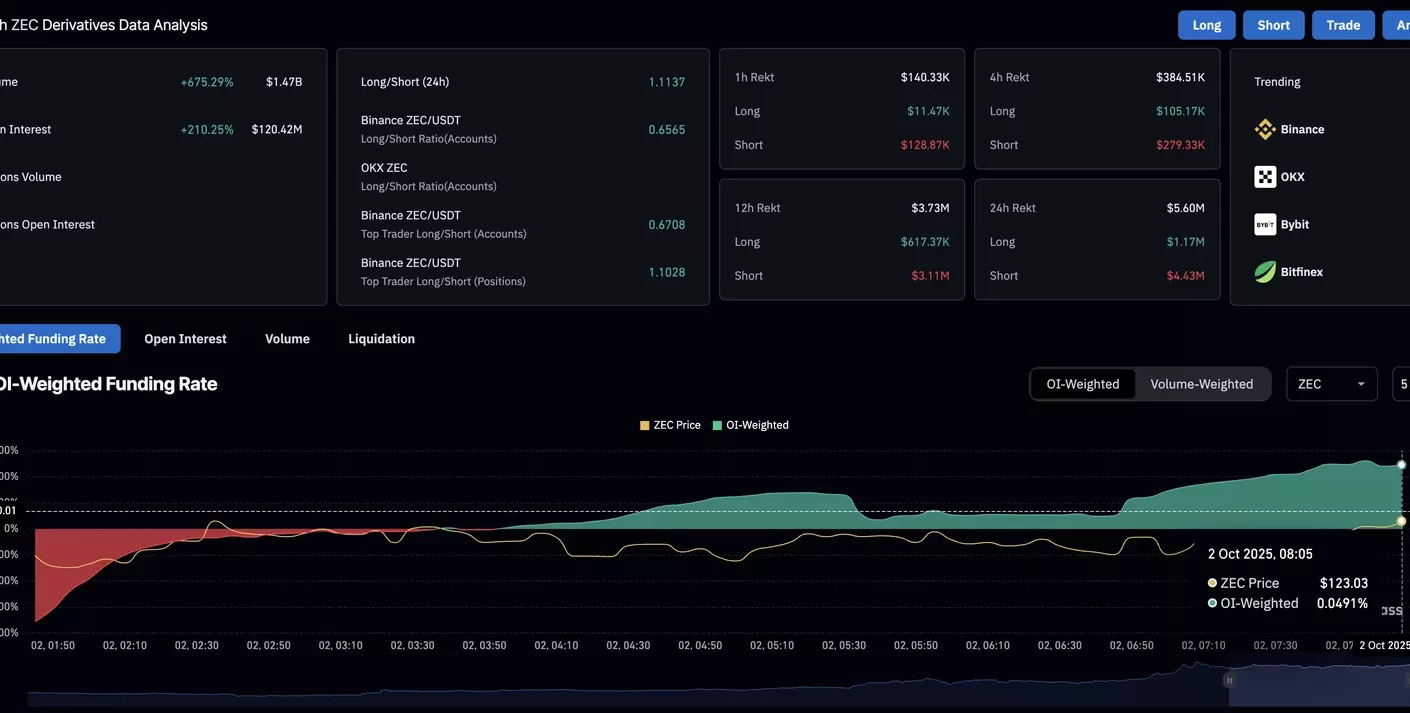Screen dimensions: 1410x713
Task: Click the OI-Weighted data point marker on chart
Action: tap(1402, 465)
